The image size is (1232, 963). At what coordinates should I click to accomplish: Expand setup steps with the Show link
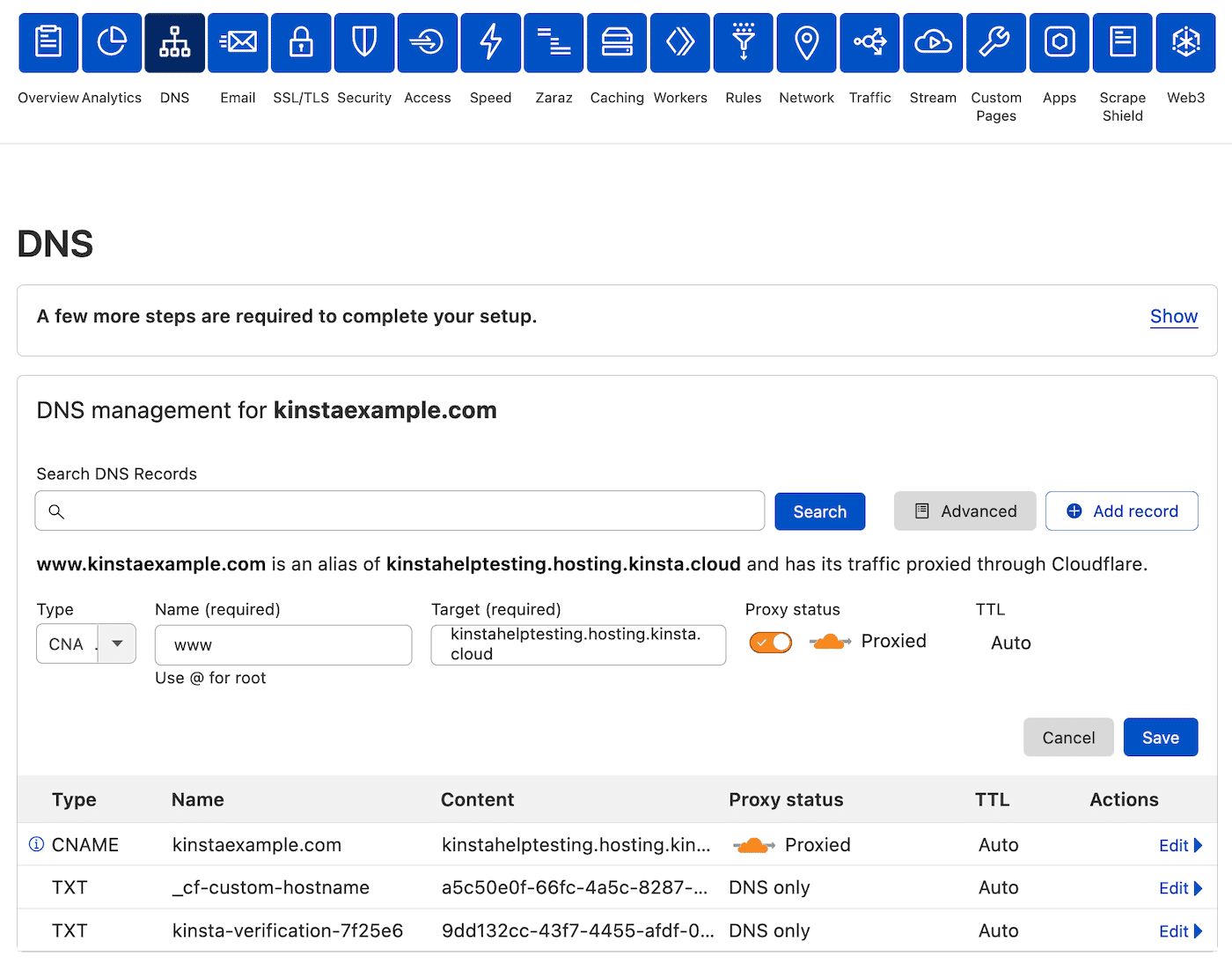pyautogui.click(x=1174, y=316)
